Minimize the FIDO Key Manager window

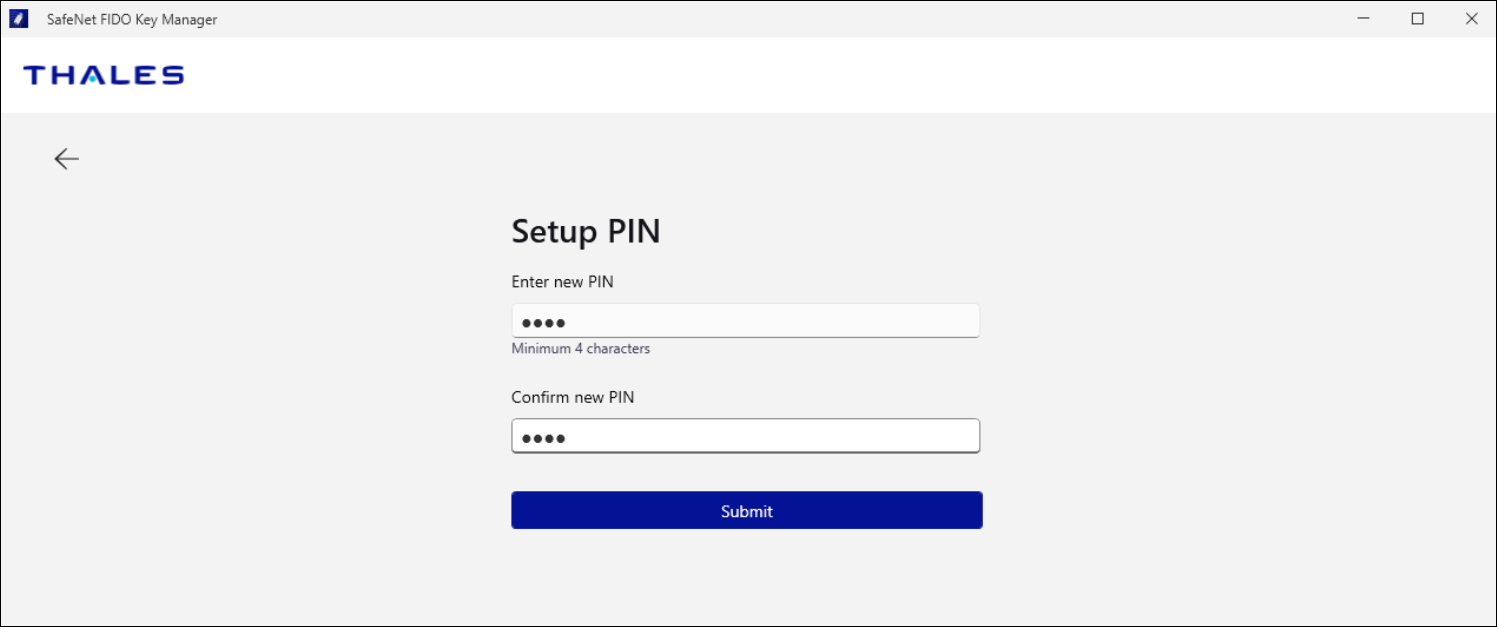coord(1363,19)
